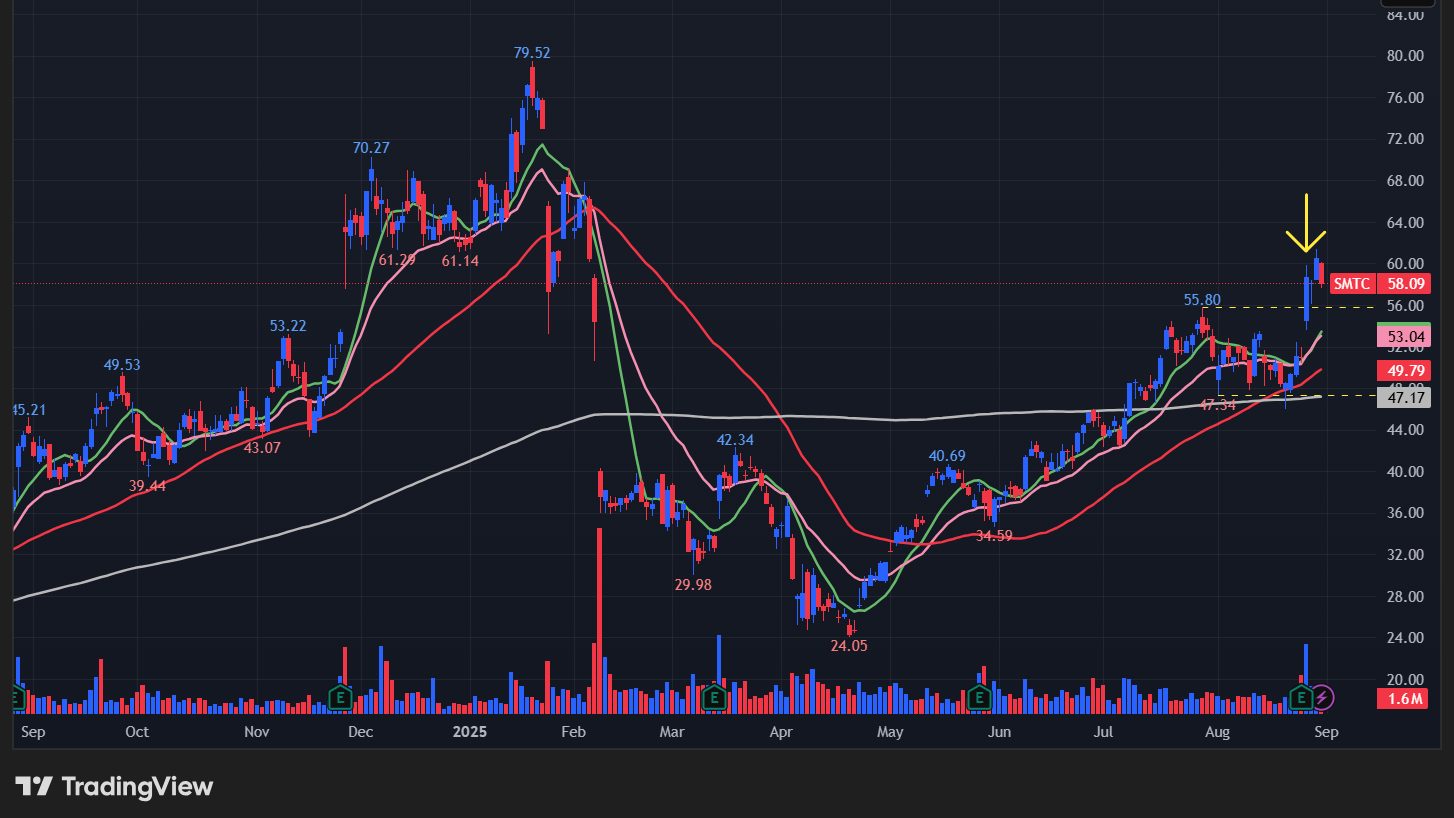Click the May label on time axis
The width and height of the screenshot is (1454, 818).
pyautogui.click(x=890, y=731)
